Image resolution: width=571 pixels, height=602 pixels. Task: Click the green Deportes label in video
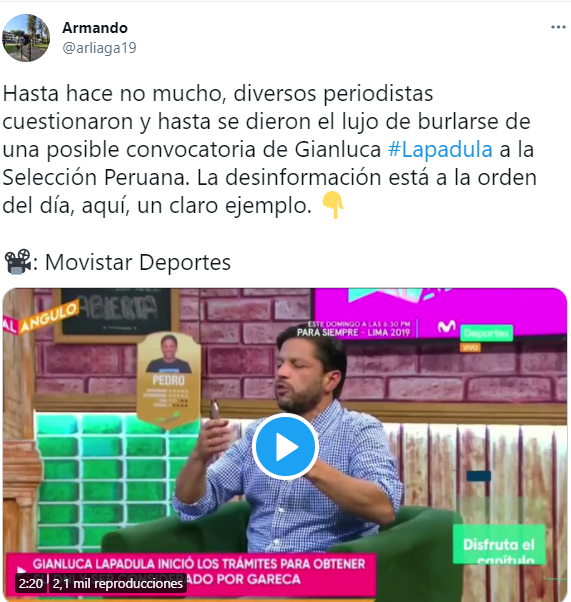(487, 333)
